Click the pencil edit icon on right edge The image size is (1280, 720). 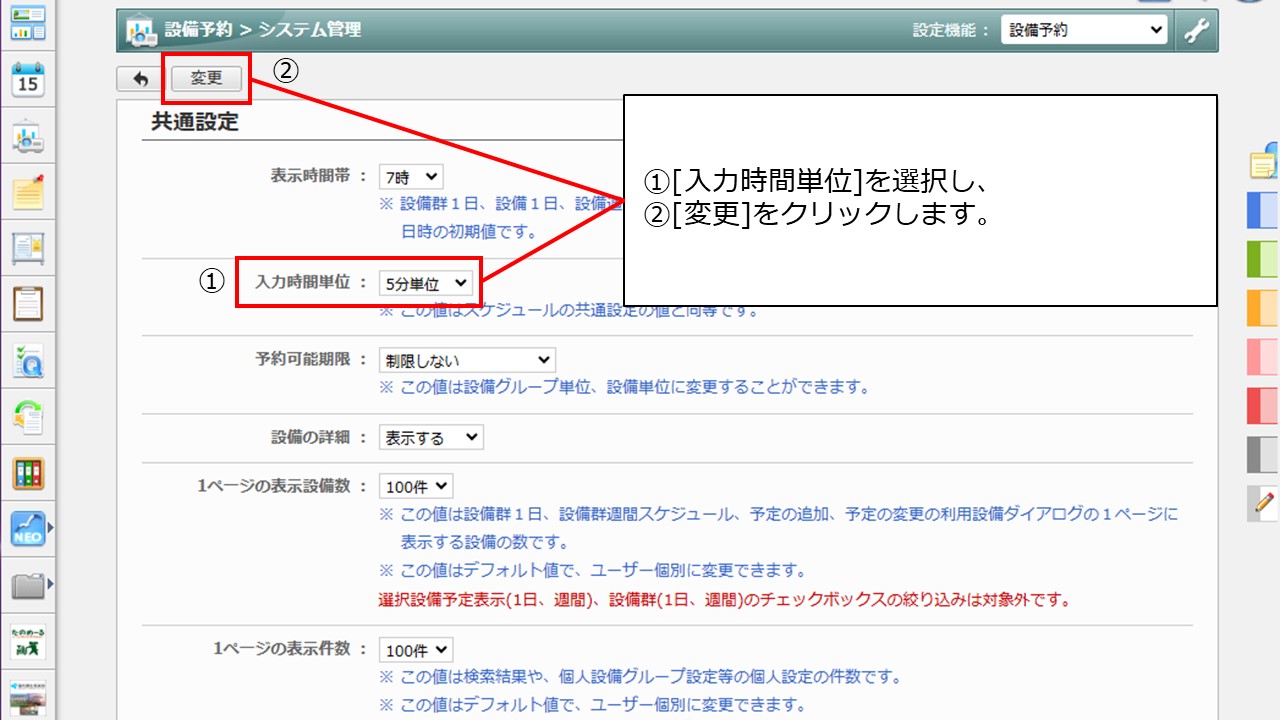(x=1264, y=502)
